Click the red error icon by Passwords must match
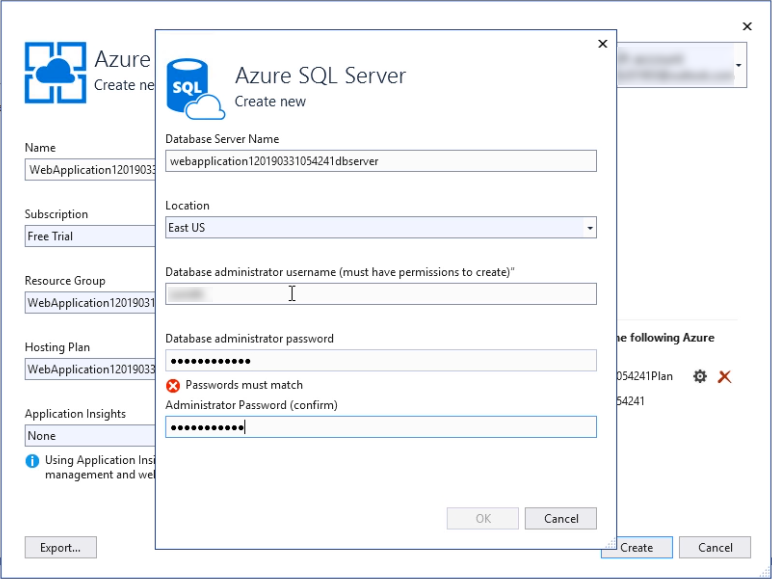This screenshot has width=772, height=579. [x=173, y=385]
